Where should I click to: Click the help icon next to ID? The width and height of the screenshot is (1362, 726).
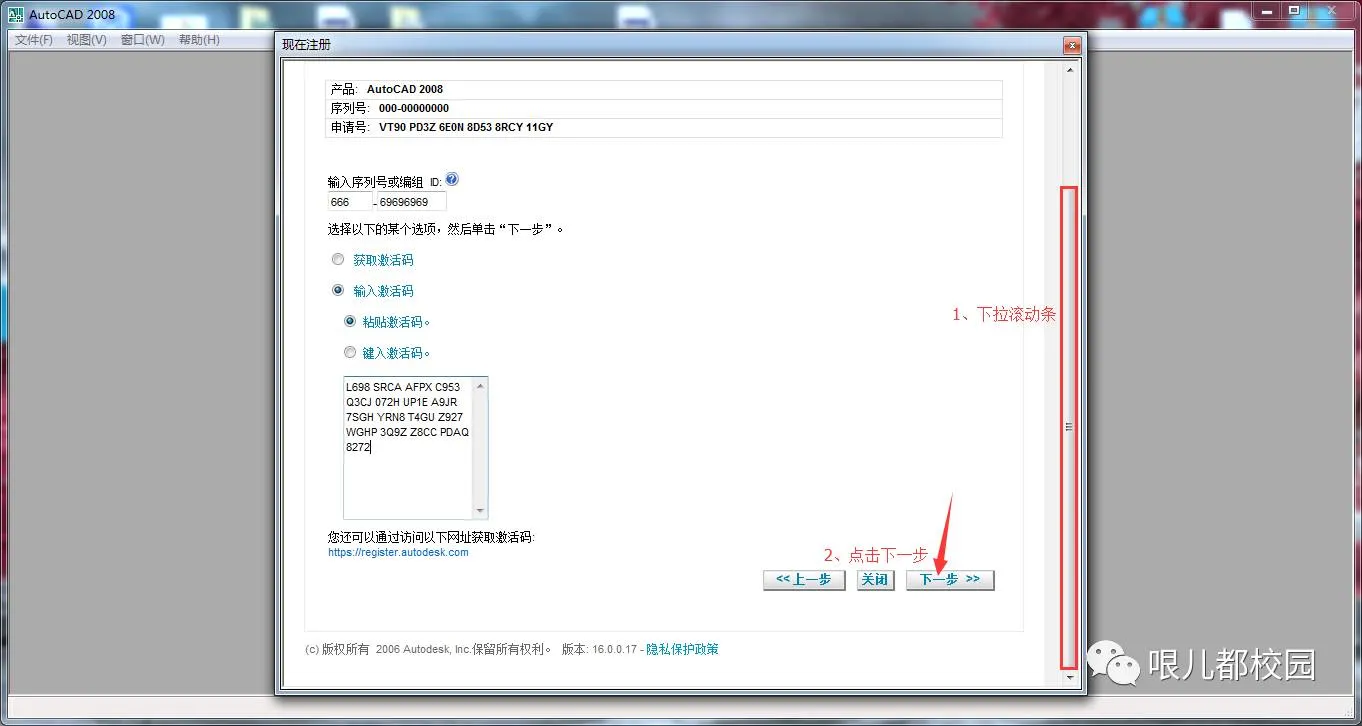(452, 179)
